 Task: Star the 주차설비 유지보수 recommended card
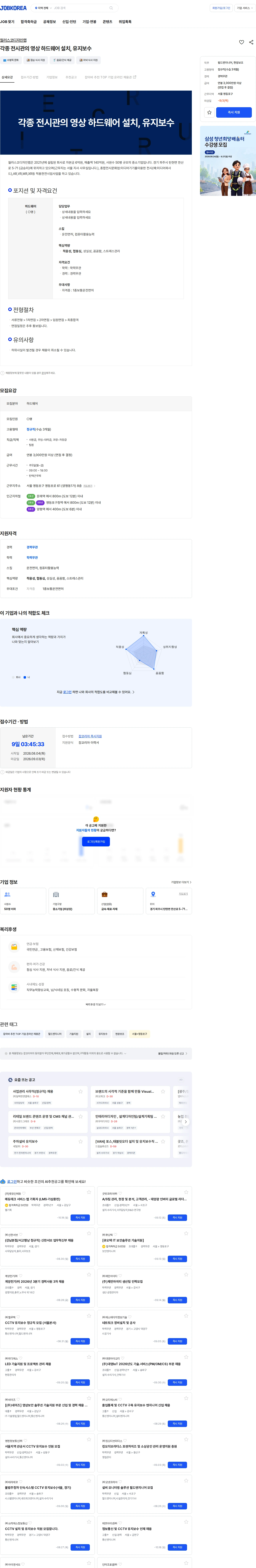click(80, 1141)
